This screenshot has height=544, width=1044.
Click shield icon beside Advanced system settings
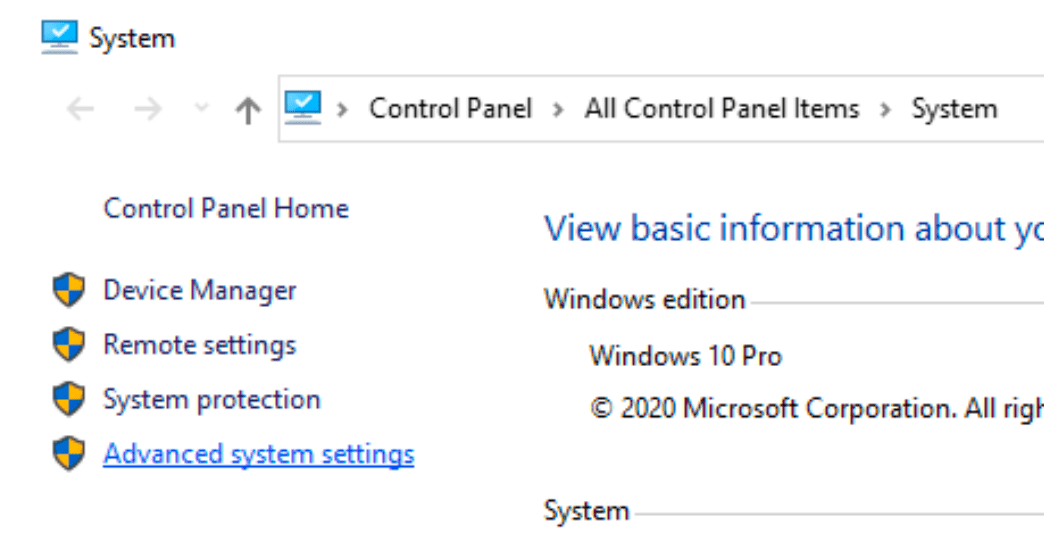click(69, 454)
